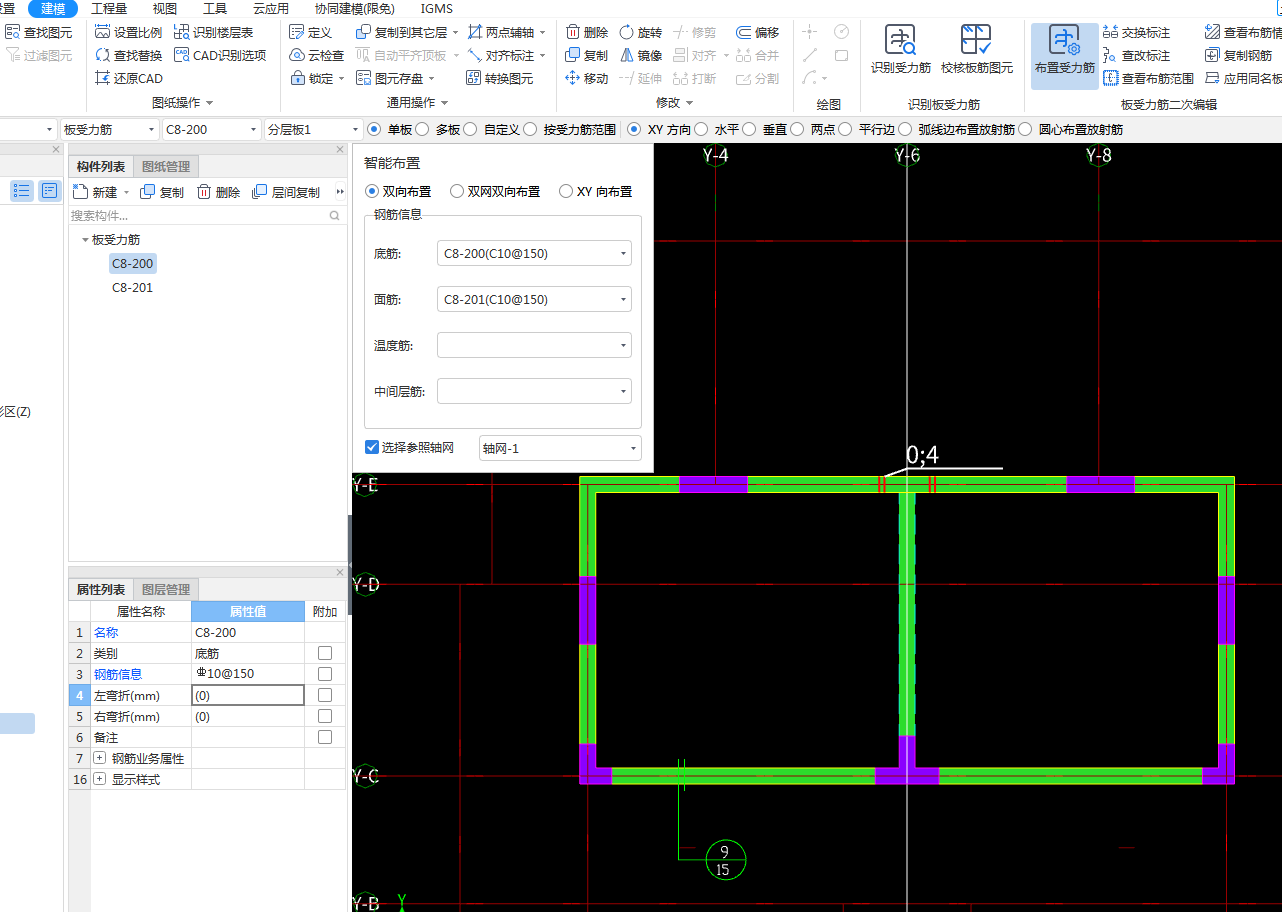Image resolution: width=1282 pixels, height=912 pixels.
Task: Select the 偏移 tool
Action: tap(757, 33)
